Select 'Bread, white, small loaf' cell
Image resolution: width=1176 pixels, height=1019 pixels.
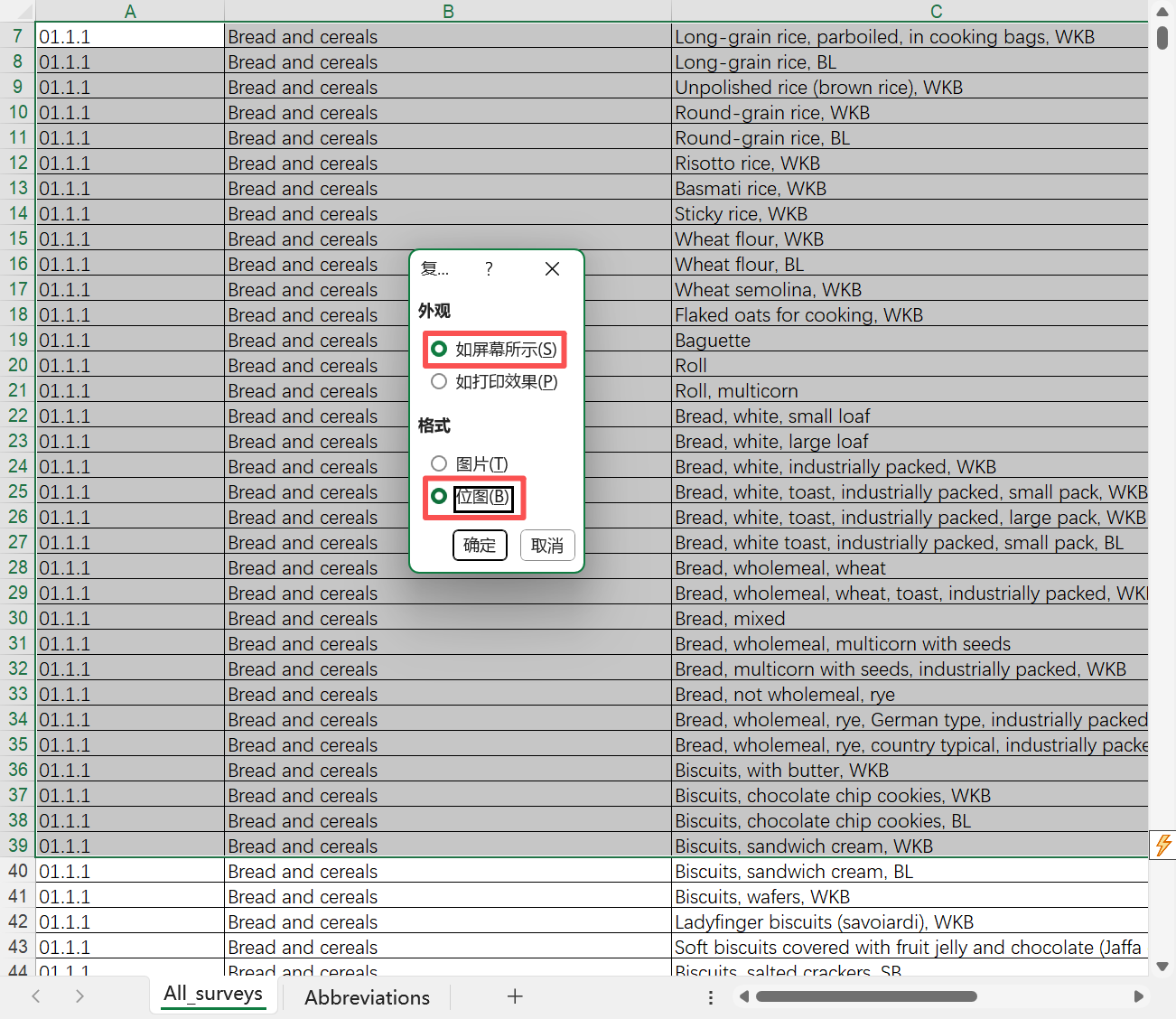910,416
